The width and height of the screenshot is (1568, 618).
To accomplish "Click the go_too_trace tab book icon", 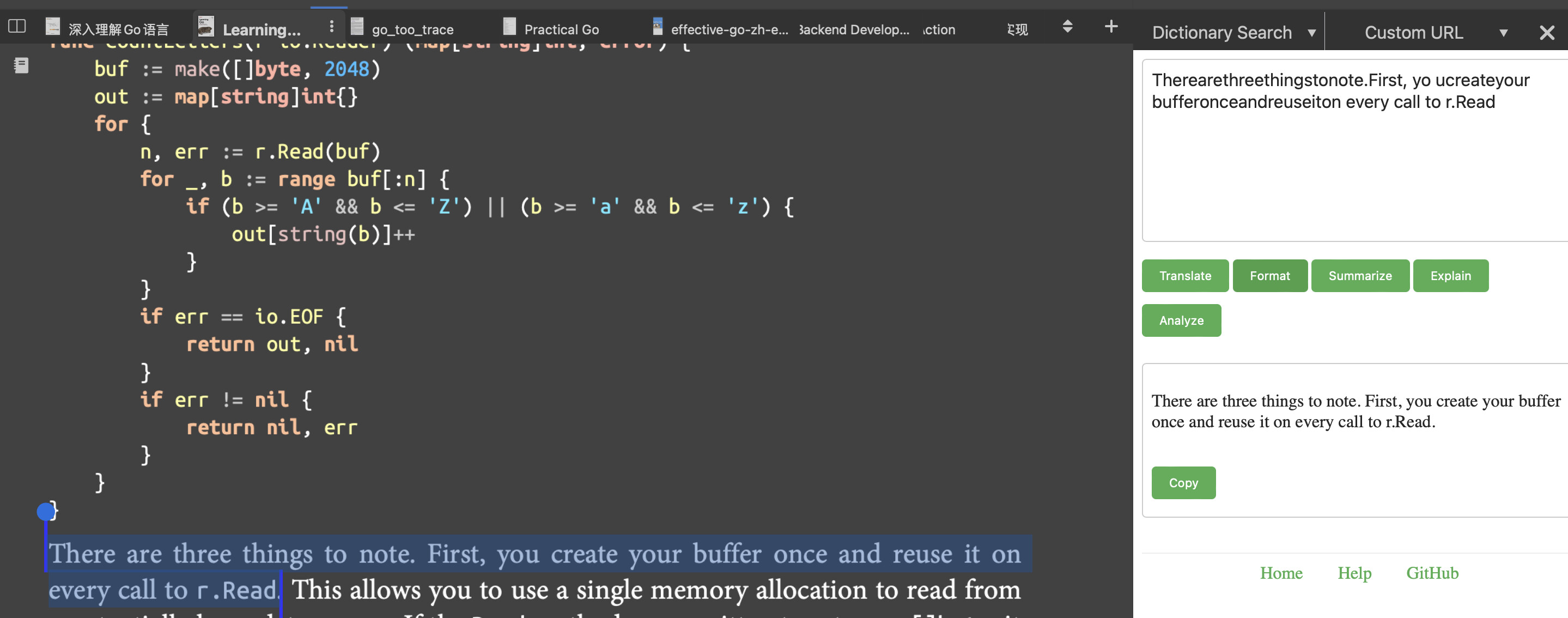I will coord(357,27).
